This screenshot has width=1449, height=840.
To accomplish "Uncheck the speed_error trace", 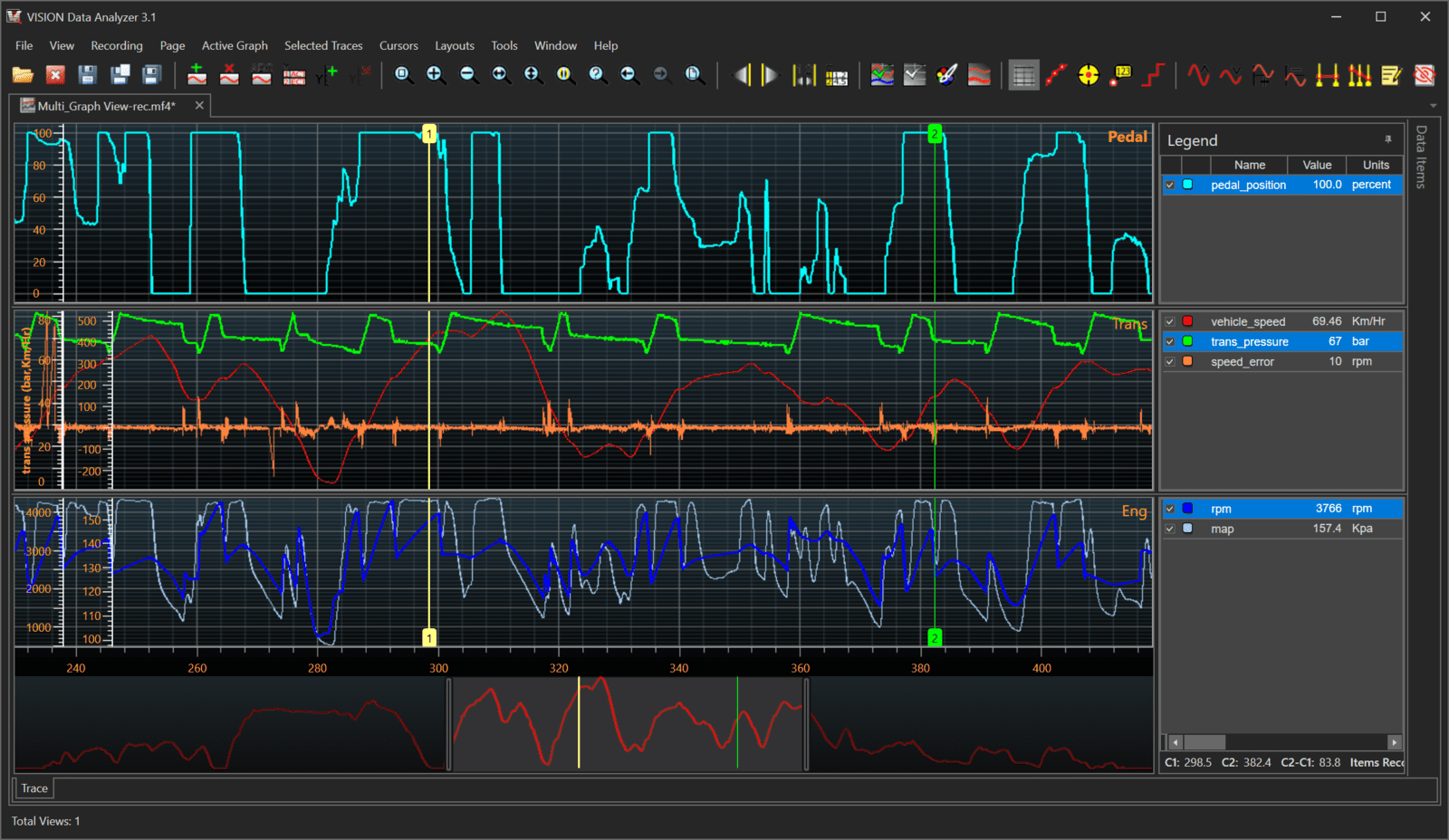I will [1170, 361].
